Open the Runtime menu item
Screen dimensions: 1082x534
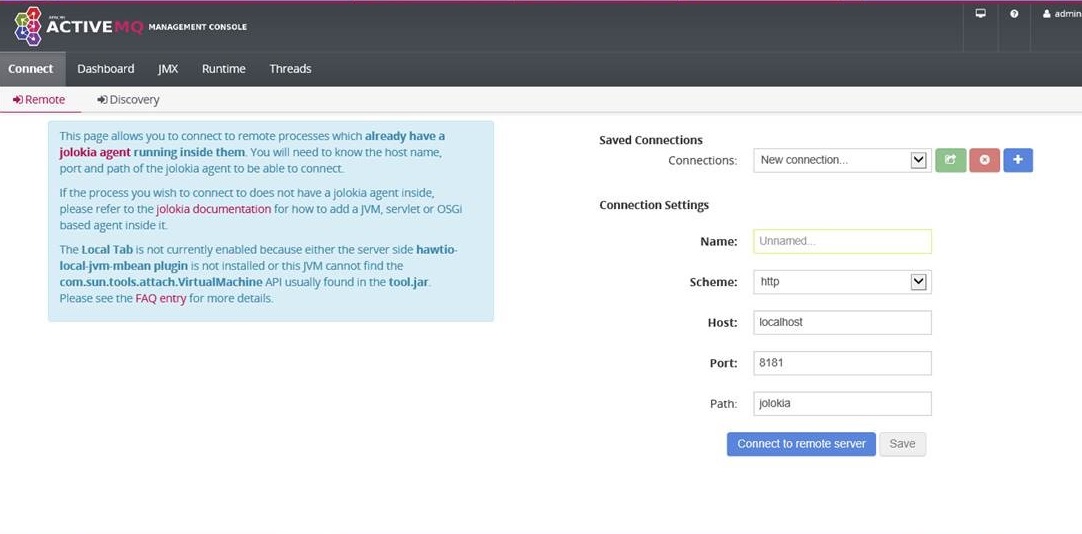tap(223, 69)
